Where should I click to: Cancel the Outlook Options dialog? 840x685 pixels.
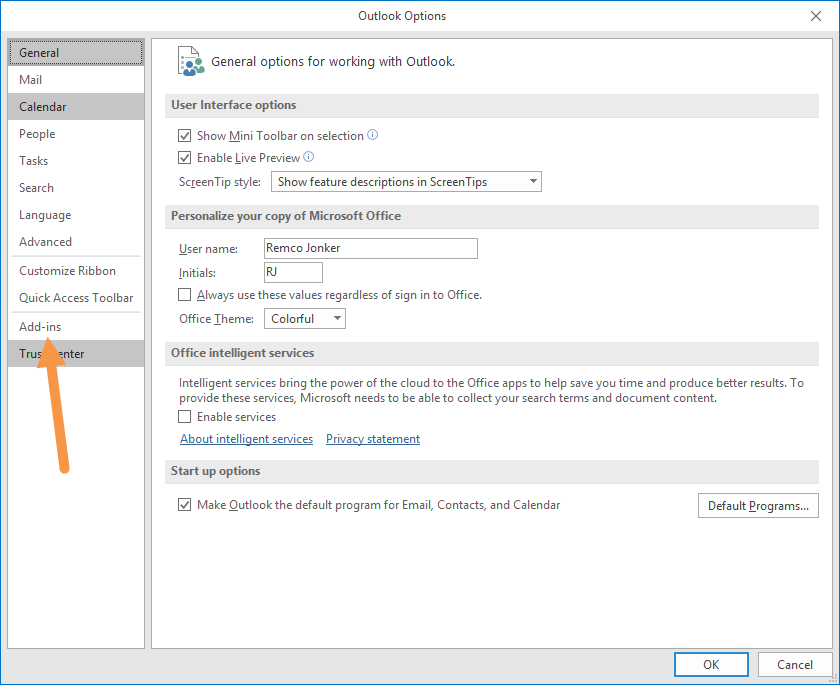pos(794,665)
